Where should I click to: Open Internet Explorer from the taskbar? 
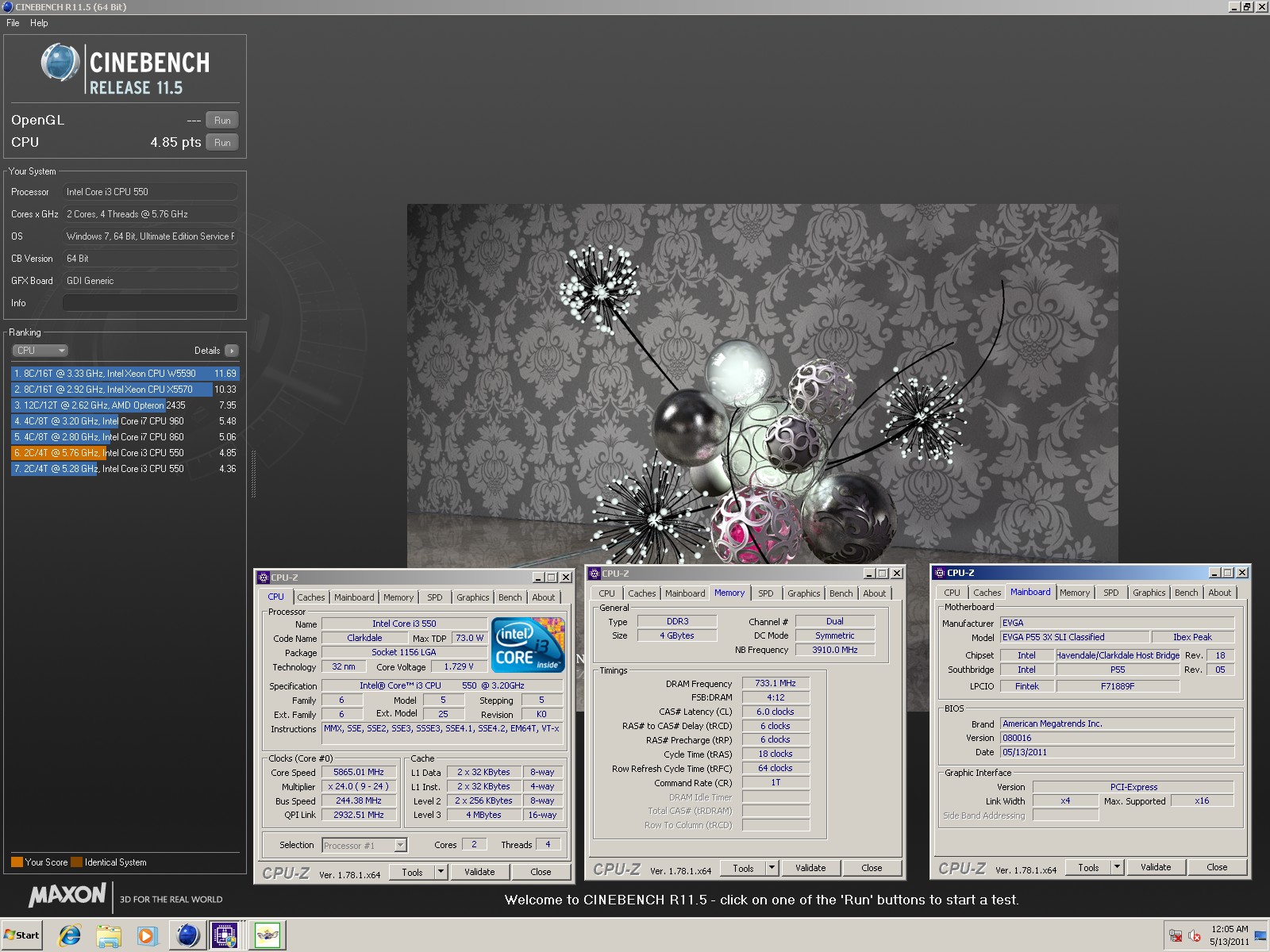pyautogui.click(x=70, y=935)
